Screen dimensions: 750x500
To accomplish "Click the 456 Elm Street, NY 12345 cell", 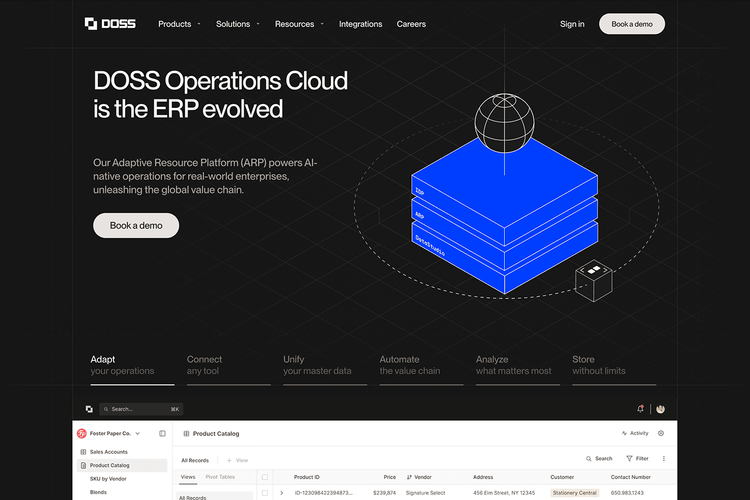I will pos(504,493).
